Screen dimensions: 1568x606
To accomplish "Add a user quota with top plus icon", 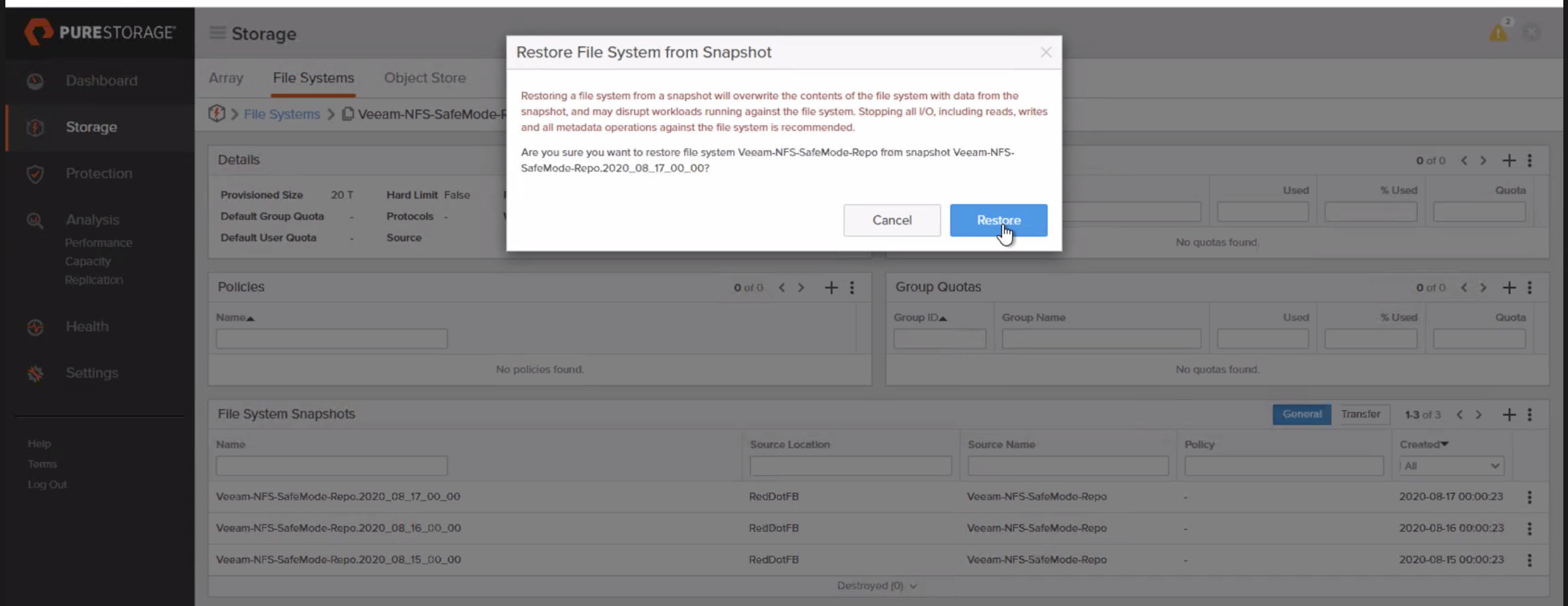I will (x=1509, y=161).
